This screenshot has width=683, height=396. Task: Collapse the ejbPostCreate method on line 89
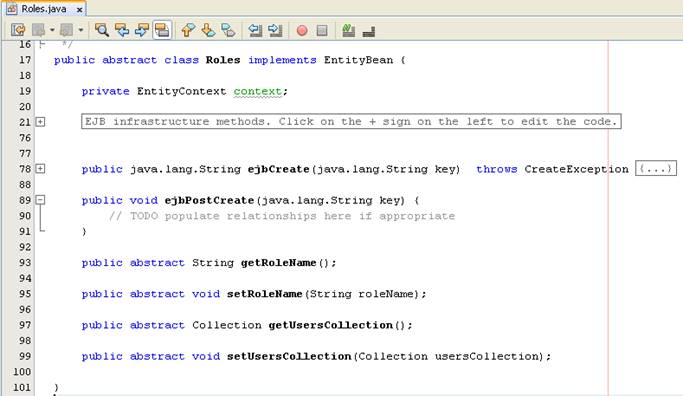point(40,200)
